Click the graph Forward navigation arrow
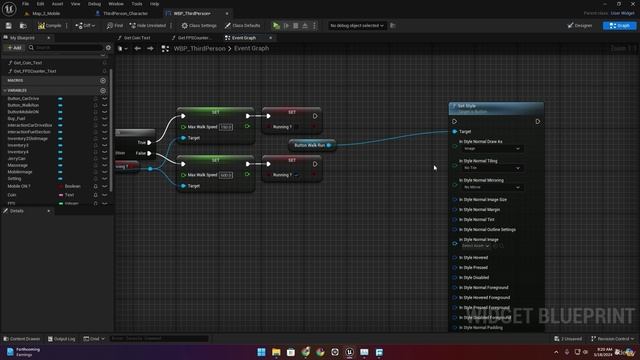This screenshot has height=360, width=640. [x=150, y=49]
